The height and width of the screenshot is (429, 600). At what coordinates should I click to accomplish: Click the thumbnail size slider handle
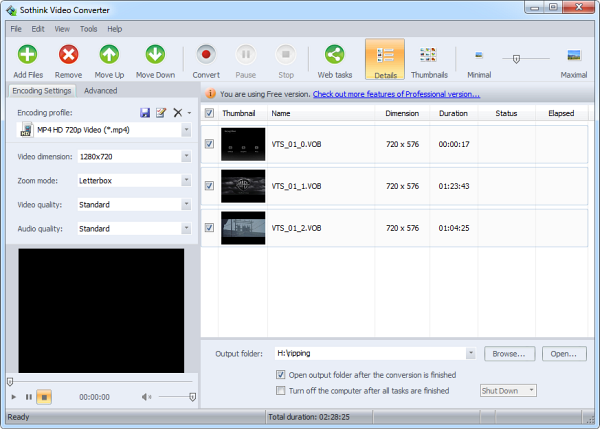click(x=516, y=58)
